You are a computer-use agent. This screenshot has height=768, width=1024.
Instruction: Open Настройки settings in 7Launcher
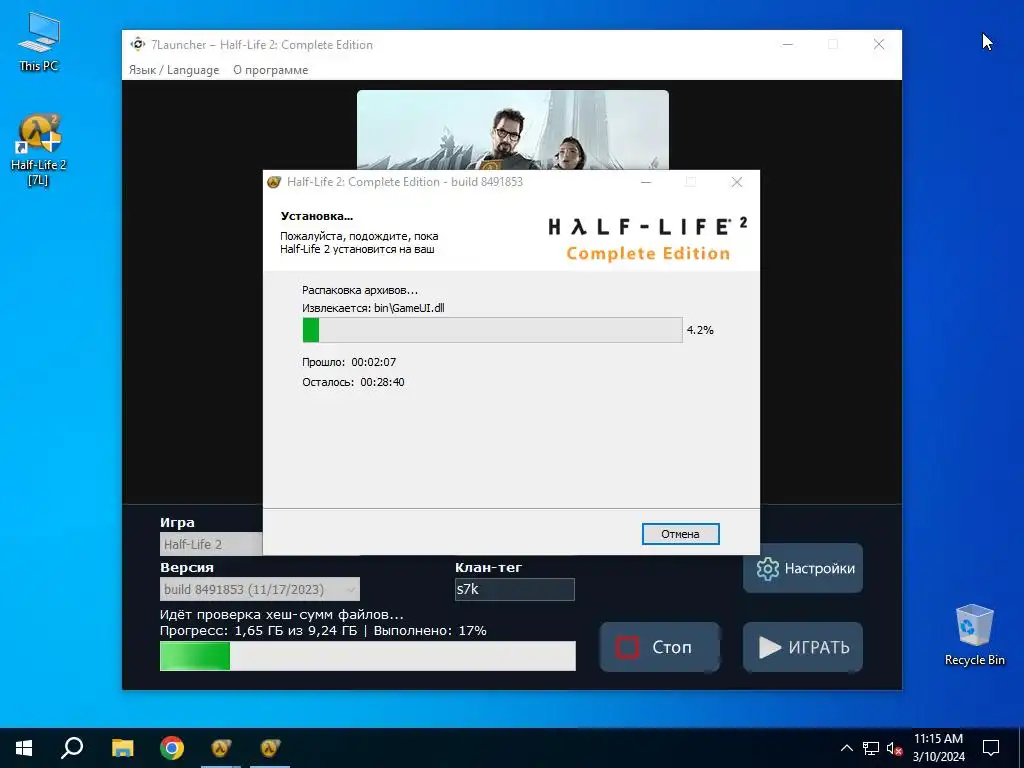tap(803, 568)
